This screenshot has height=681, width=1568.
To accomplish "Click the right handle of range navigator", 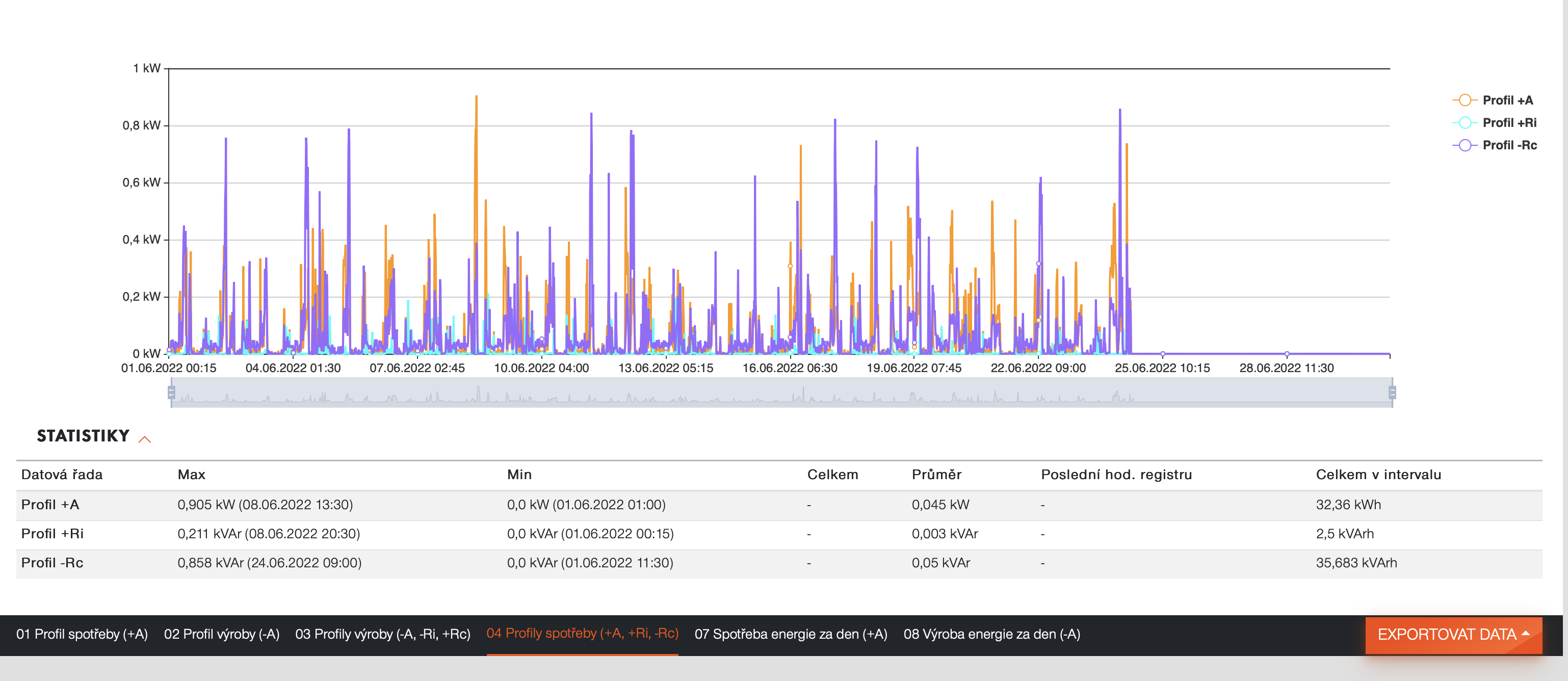I will tap(1392, 392).
